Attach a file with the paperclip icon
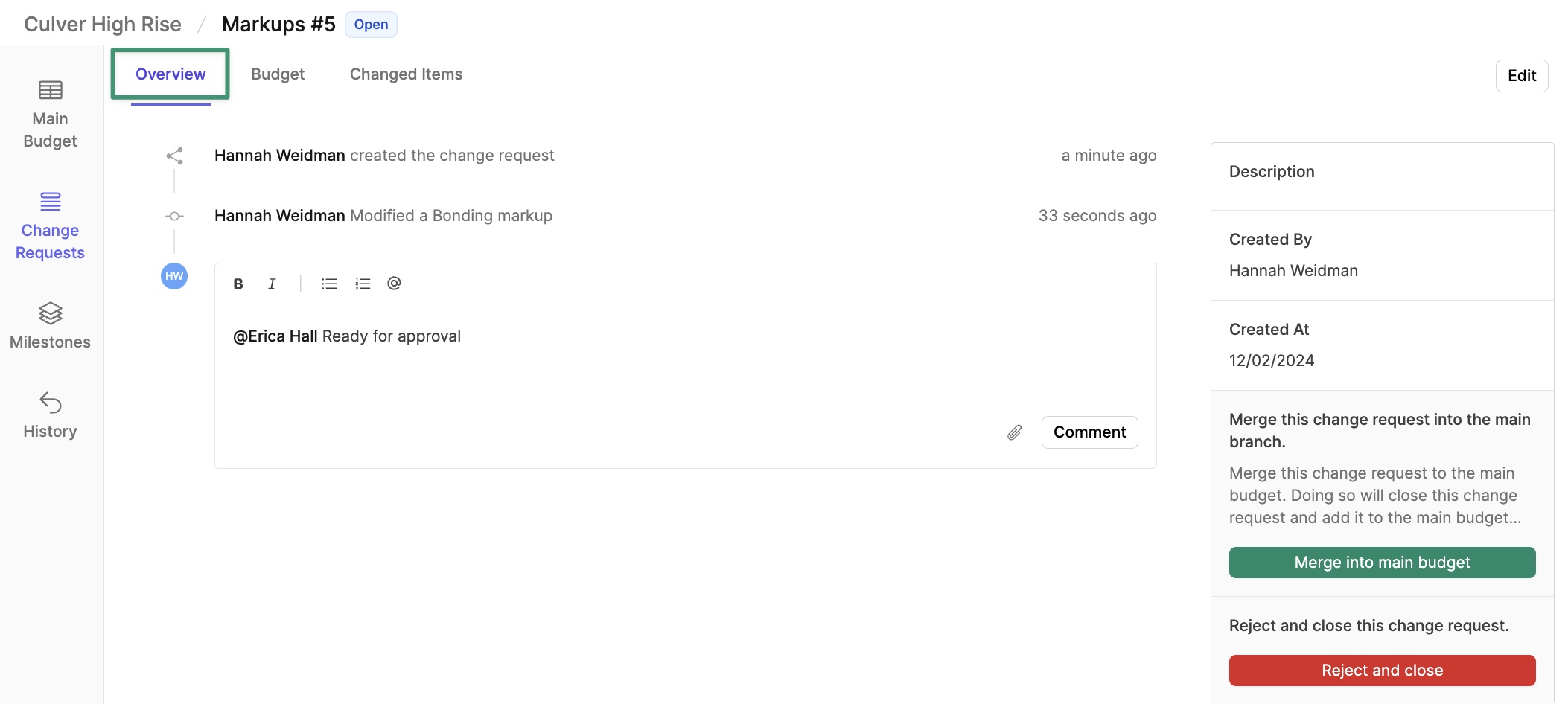Image resolution: width=1568 pixels, height=704 pixels. [1014, 432]
